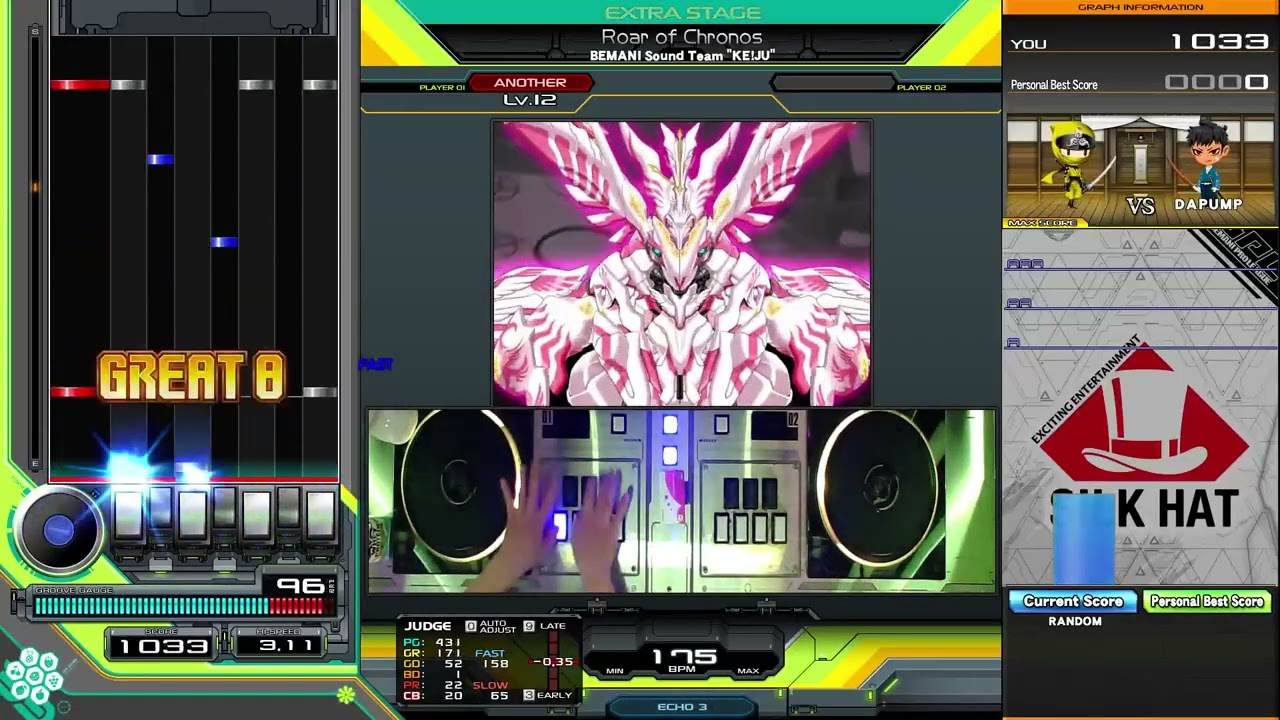Click the PG: 431 judge count

432,642
